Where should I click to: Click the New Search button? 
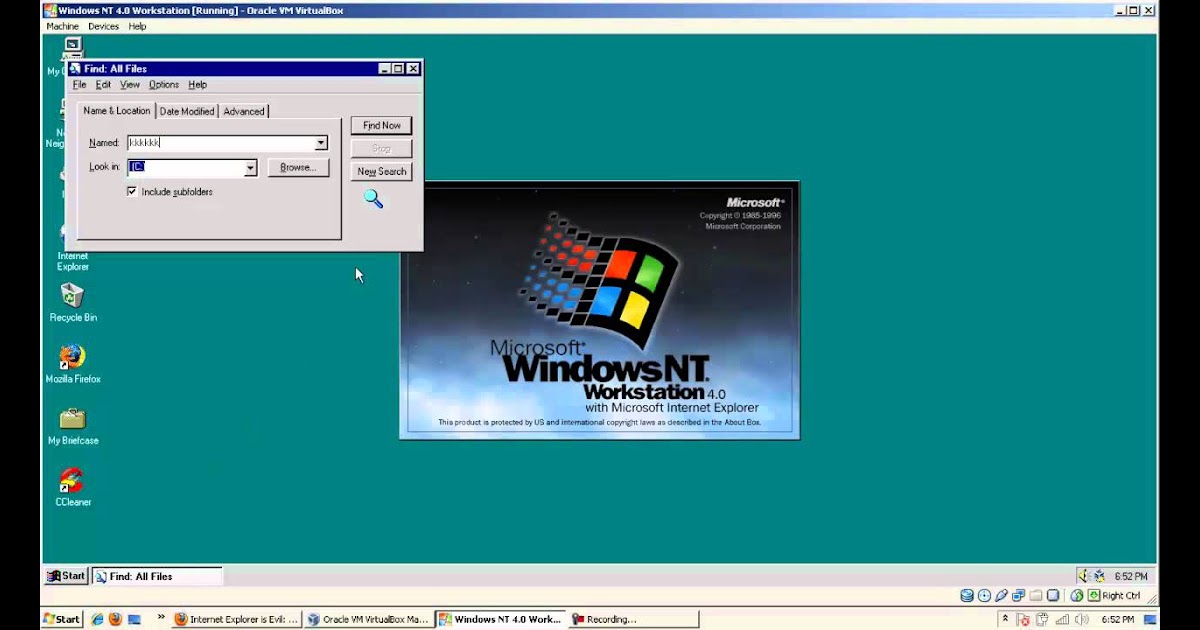tap(381, 171)
